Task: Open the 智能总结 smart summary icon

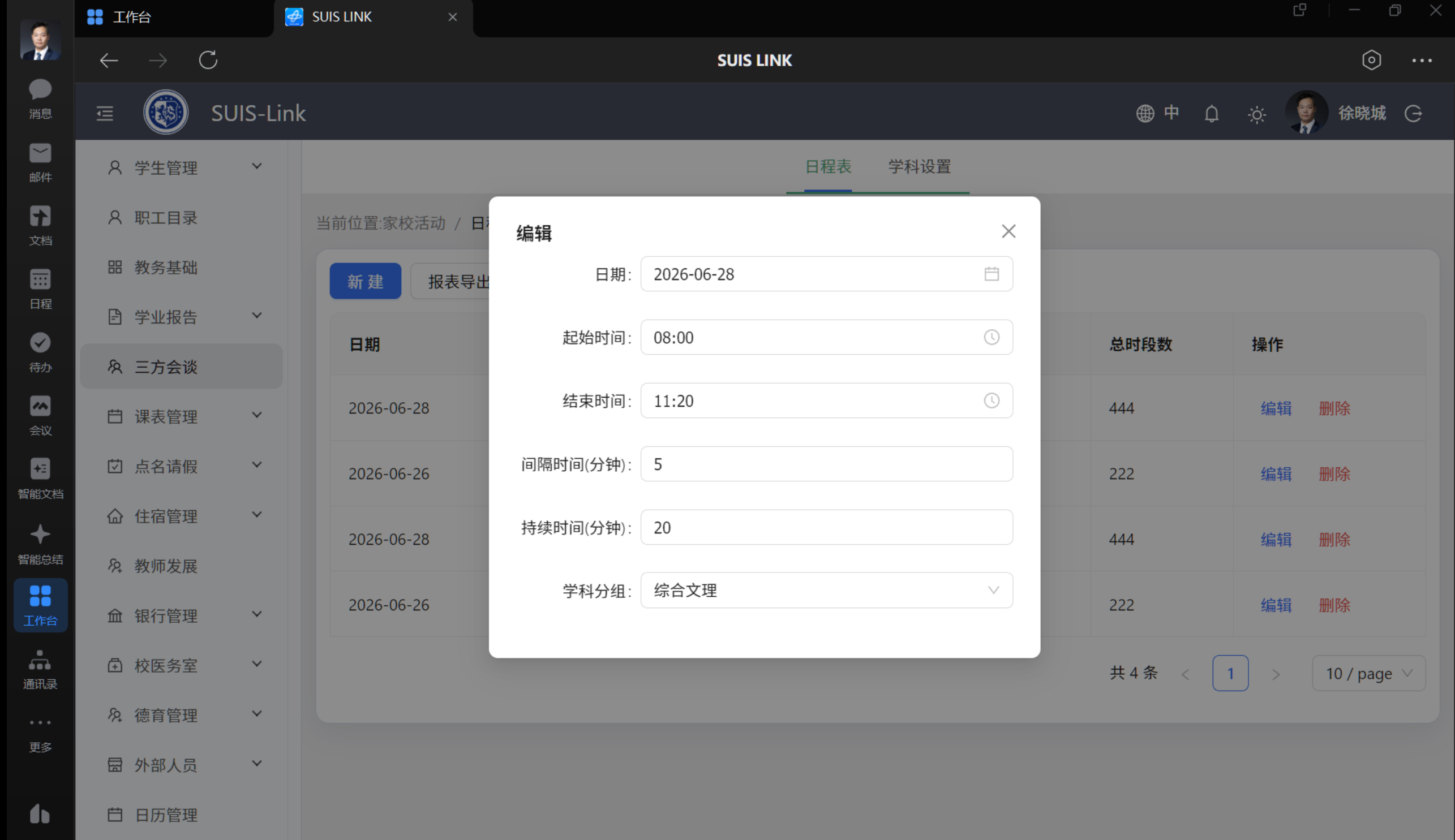Action: coord(40,544)
